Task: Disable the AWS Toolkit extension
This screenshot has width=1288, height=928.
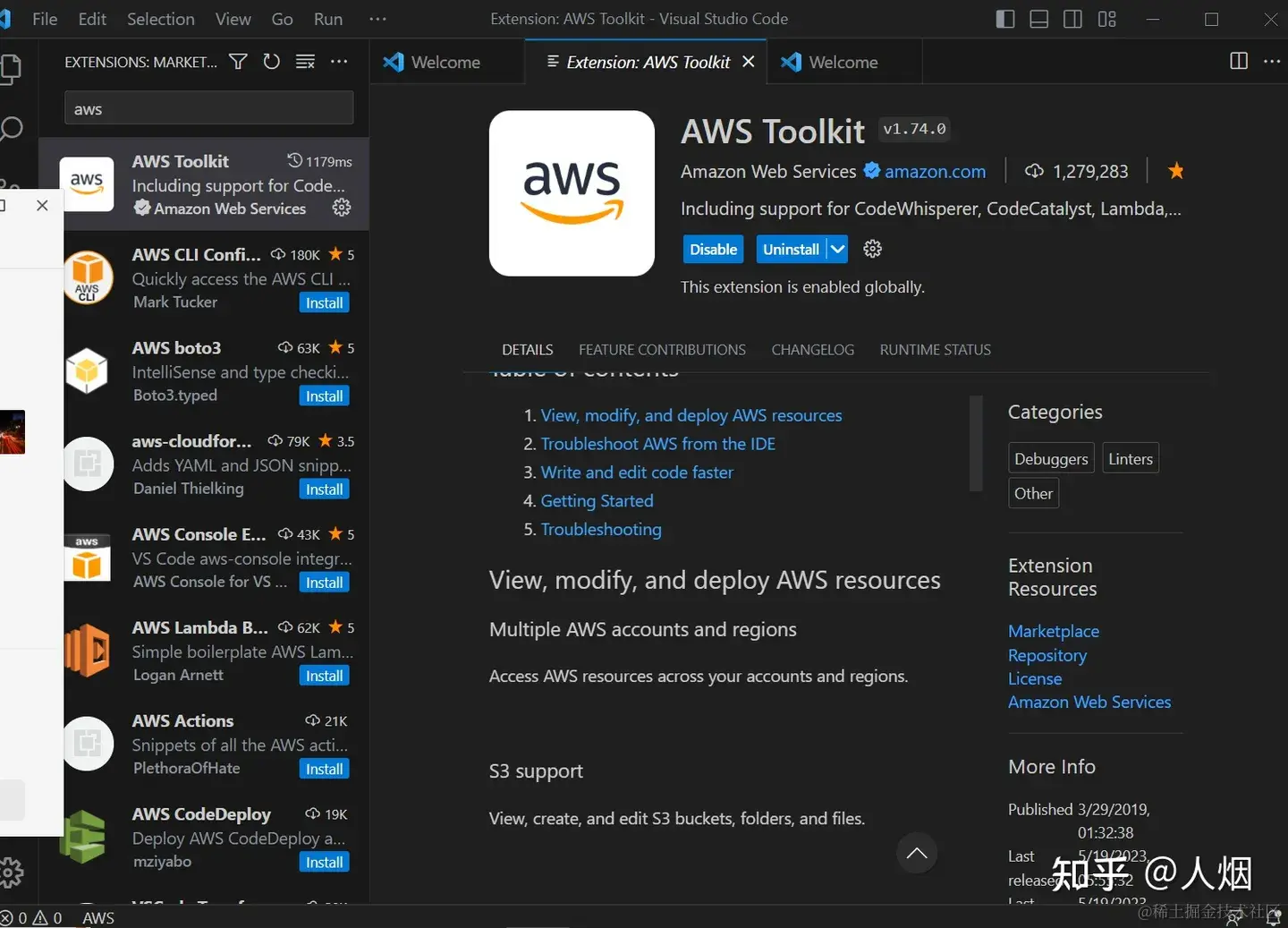Action: 713,249
